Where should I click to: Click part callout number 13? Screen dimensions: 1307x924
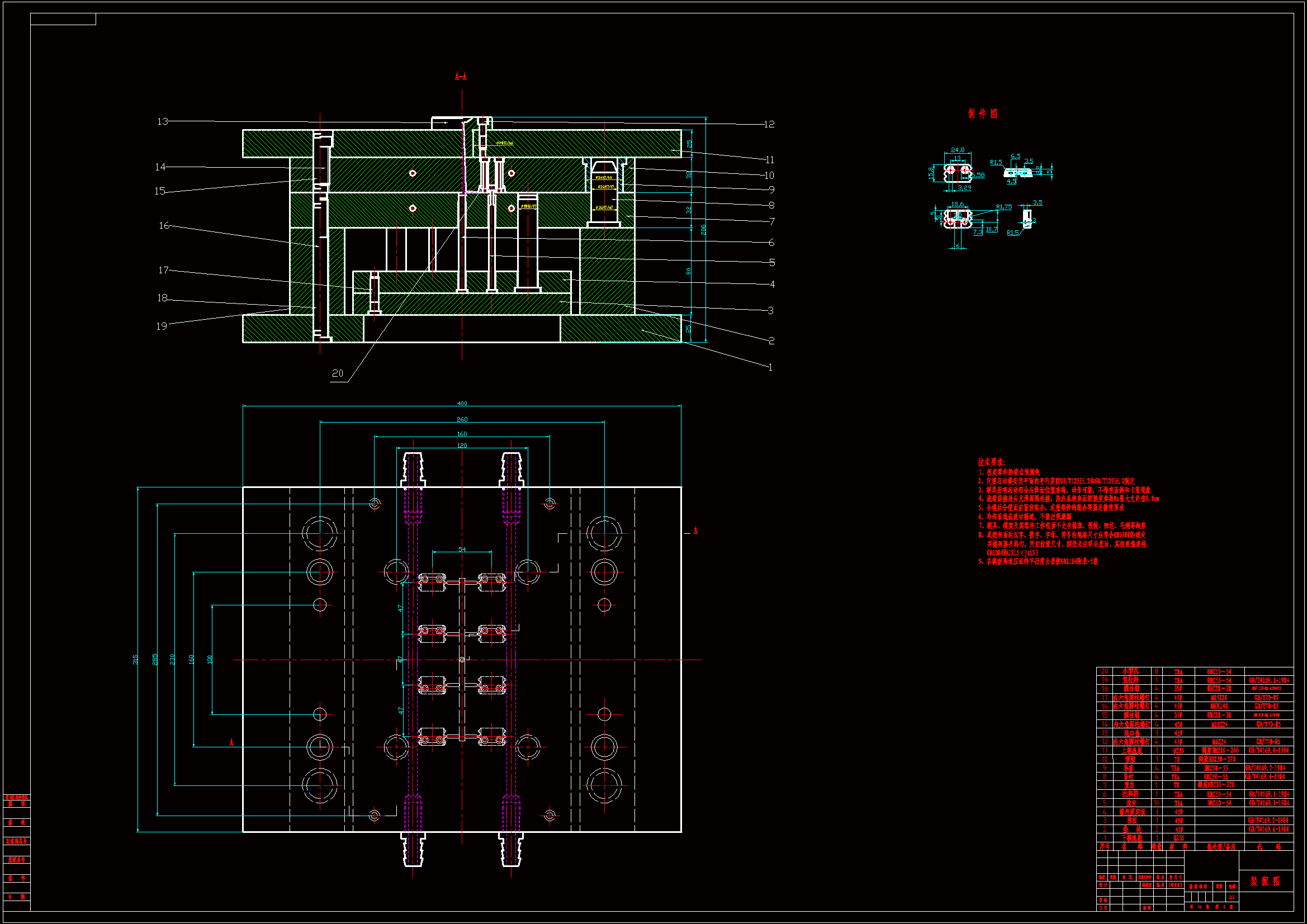(x=163, y=121)
